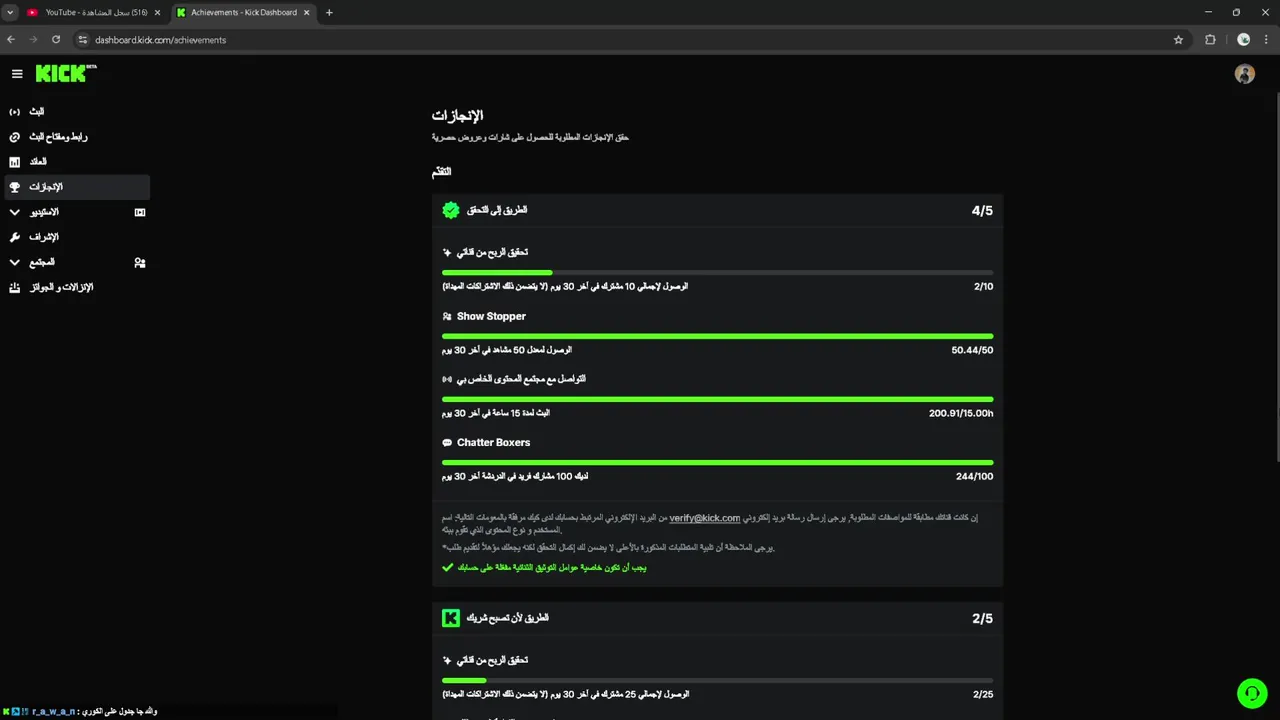The height and width of the screenshot is (720, 1280).
Task: Bookmark this page with the star icon
Action: click(1178, 40)
